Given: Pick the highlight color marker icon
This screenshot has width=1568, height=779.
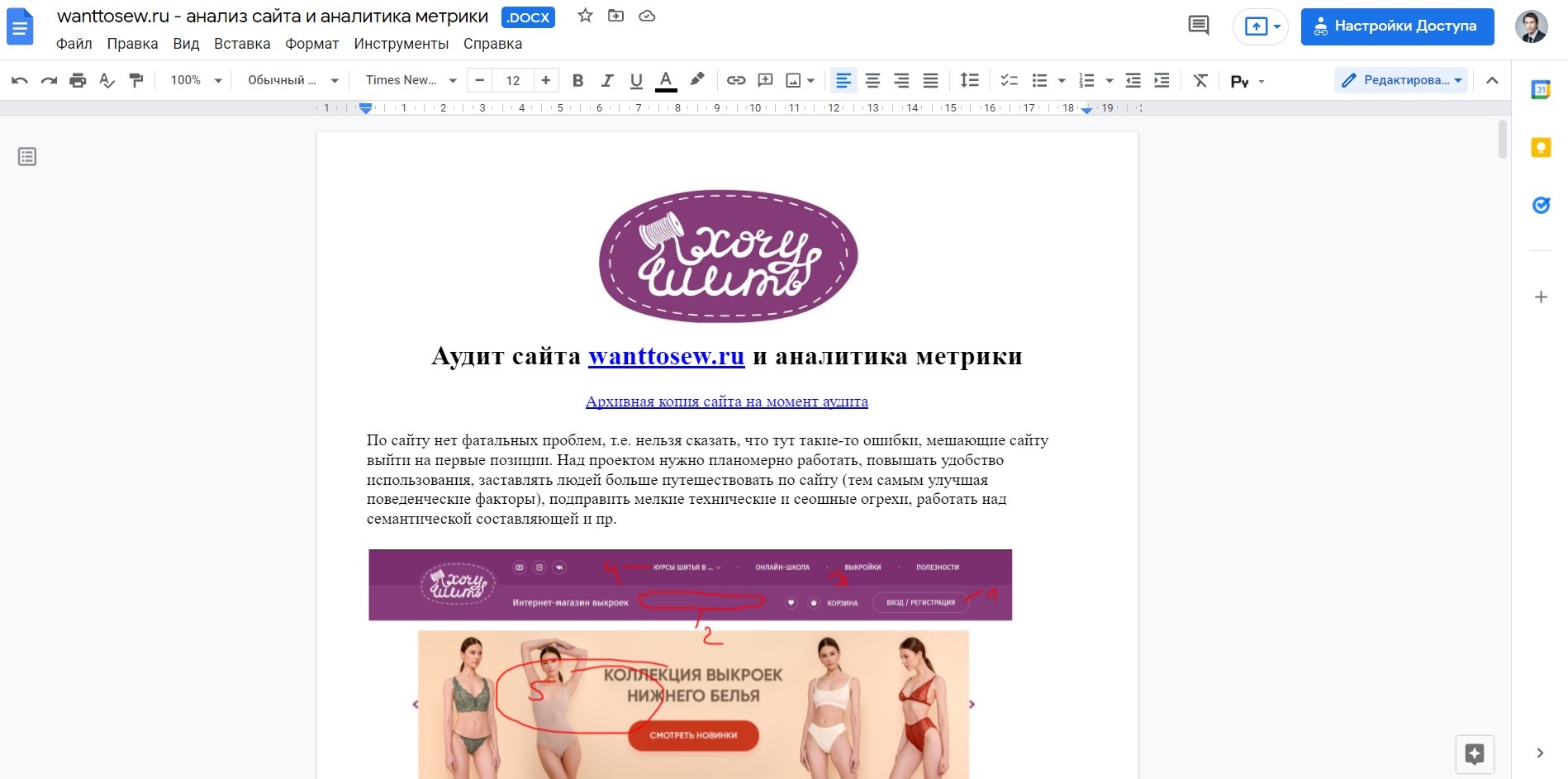Looking at the screenshot, I should (697, 79).
